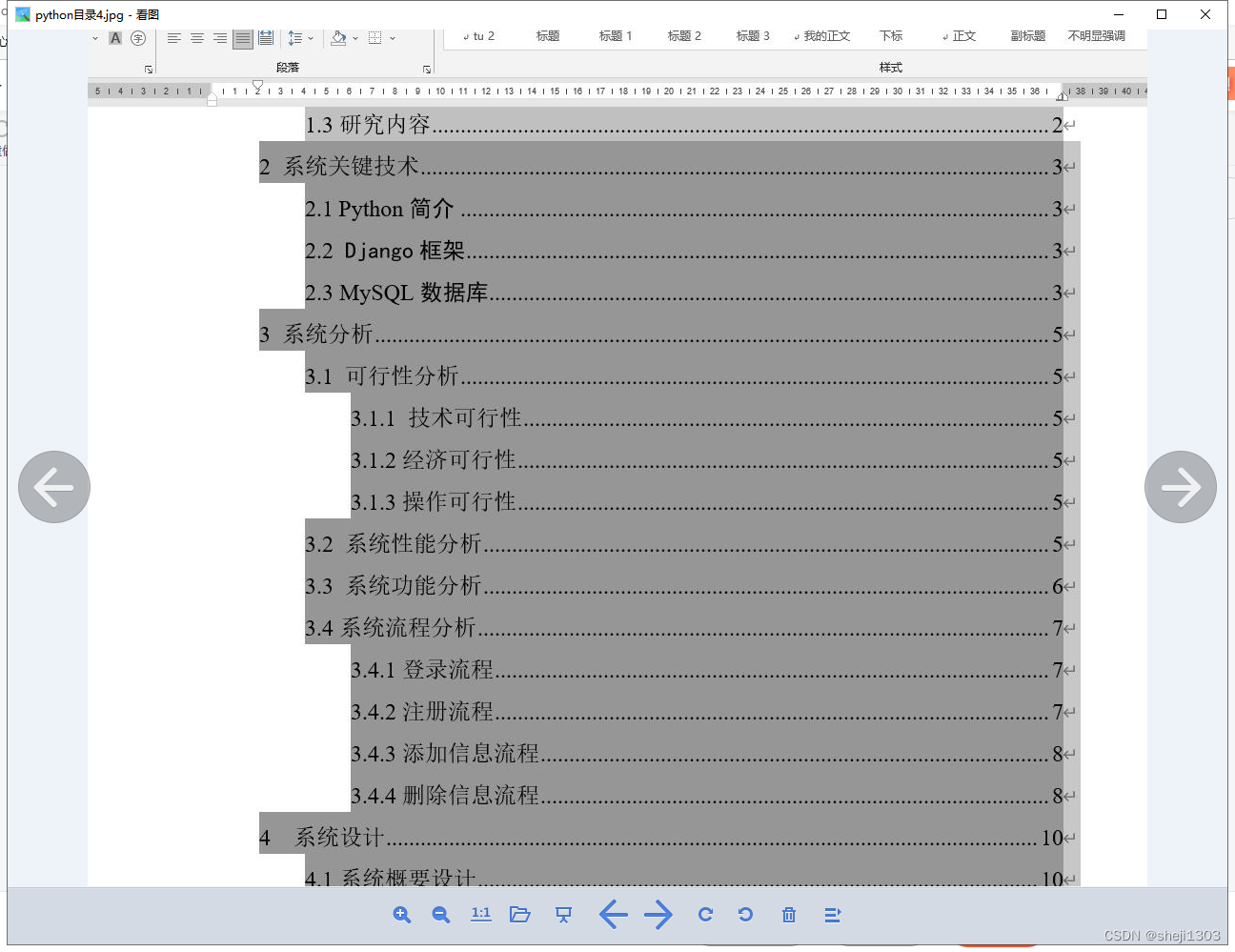Apply center paragraph alignment

point(196,38)
